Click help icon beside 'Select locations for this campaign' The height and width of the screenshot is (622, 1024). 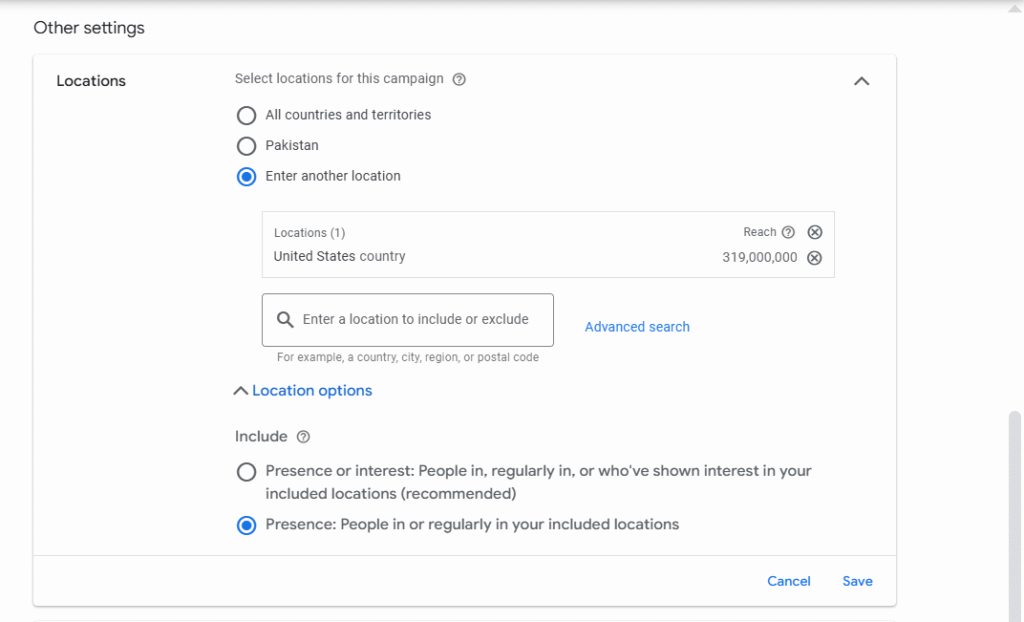(459, 79)
